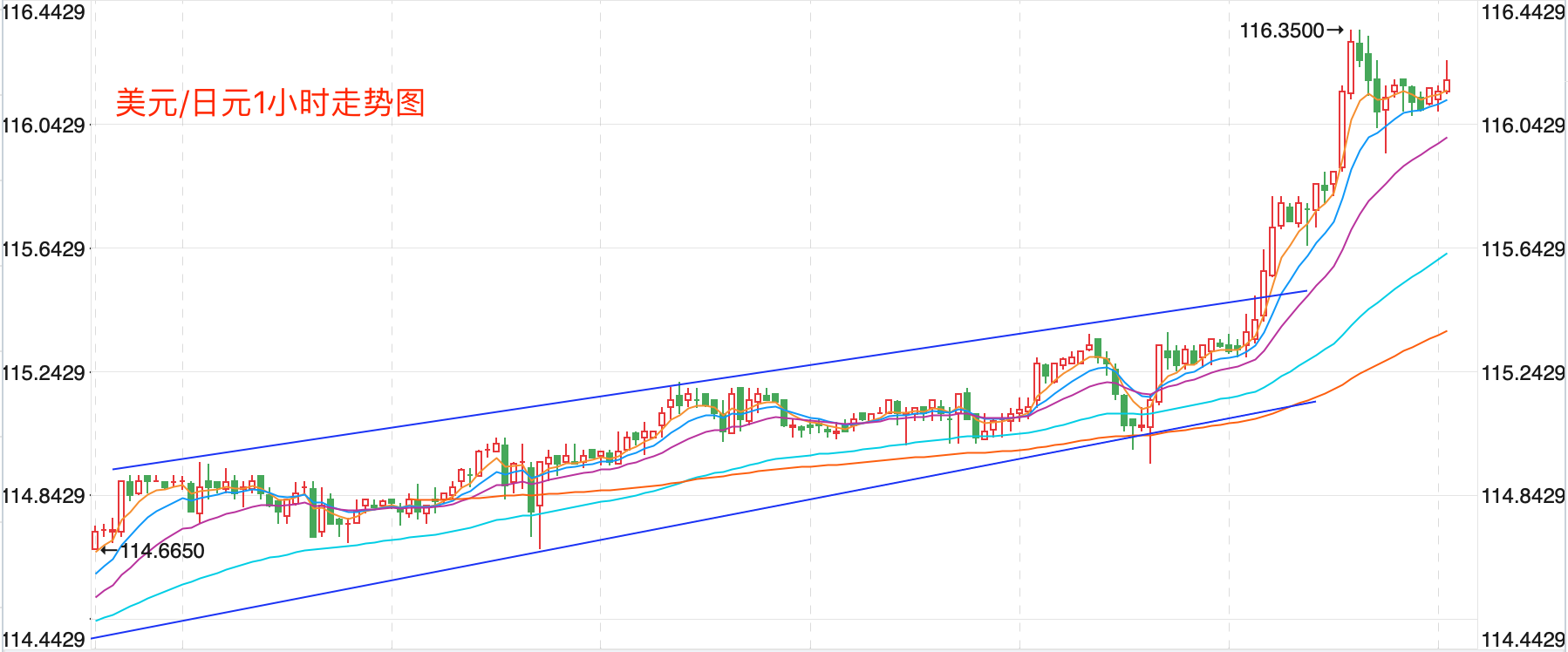Click the arrow beside the 116.3500 label
This screenshot has width=1568, height=652.
tap(1335, 31)
